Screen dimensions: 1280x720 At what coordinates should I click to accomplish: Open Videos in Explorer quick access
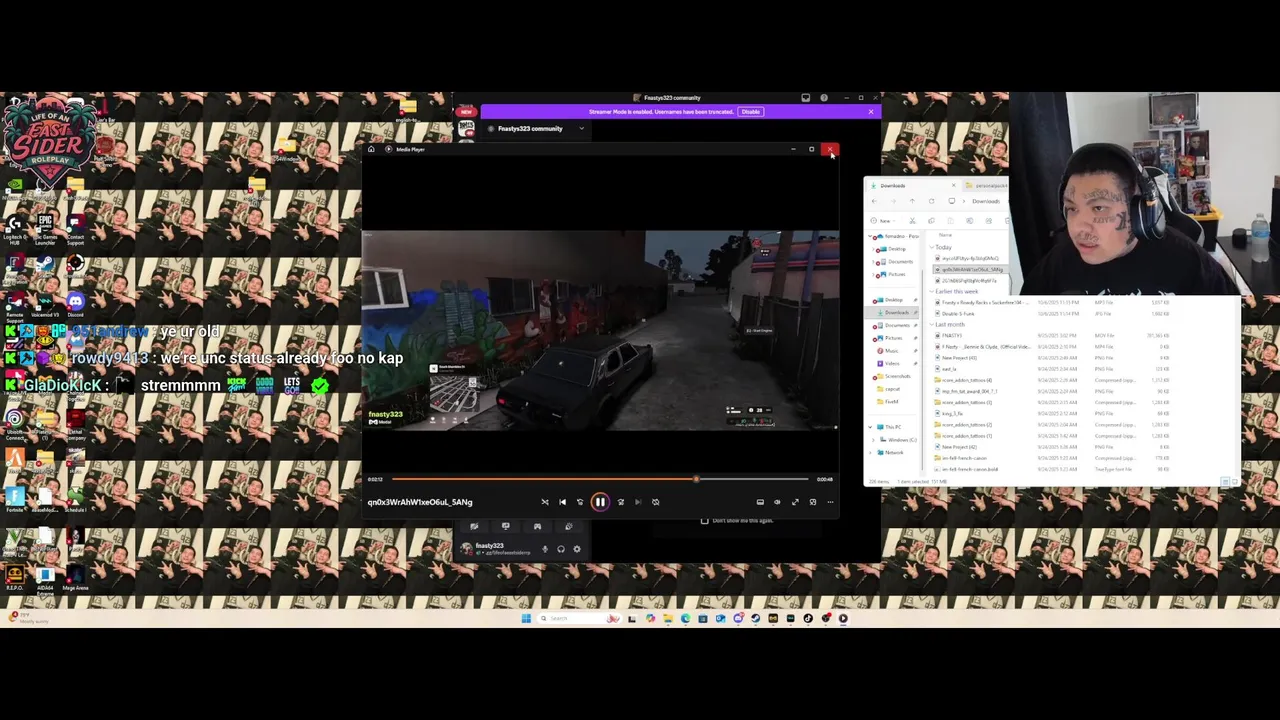coord(891,363)
